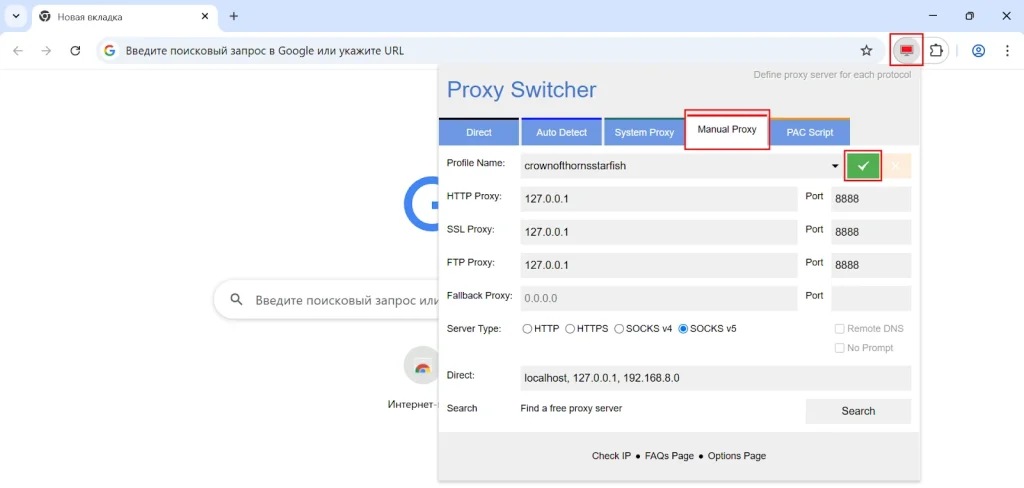Switch to the PAC Script tab

[x=810, y=132]
